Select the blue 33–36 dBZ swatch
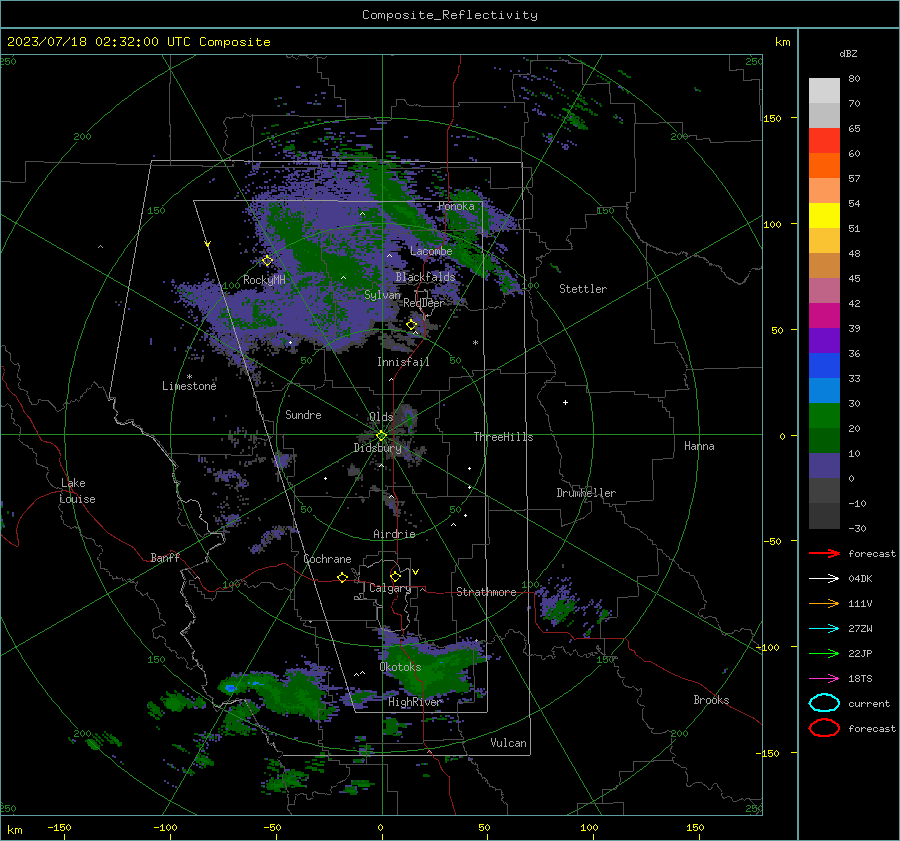Viewport: 900px width, 841px height. tap(824, 366)
